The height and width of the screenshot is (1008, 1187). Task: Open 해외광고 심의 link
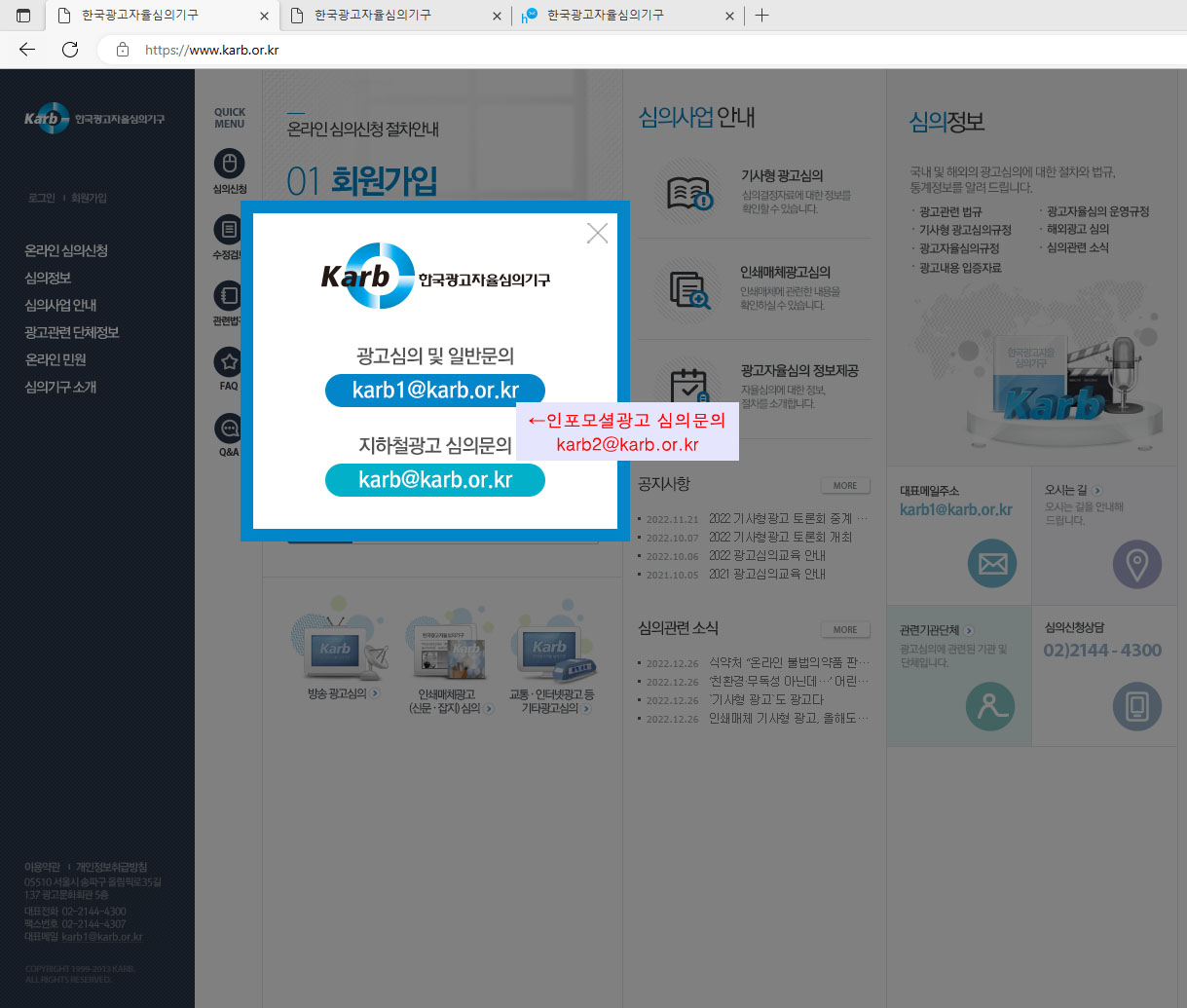click(1078, 230)
